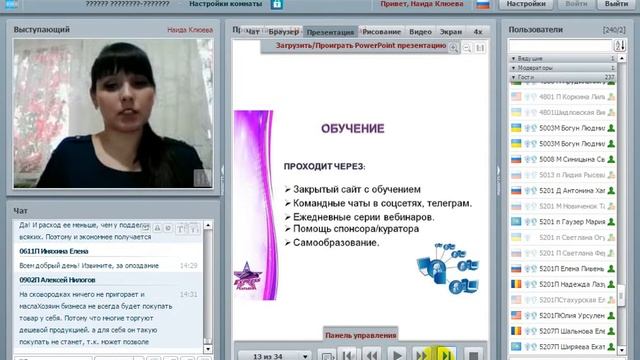Select user 5201 М Новиченок in list
The height and width of the screenshot is (360, 640).
[x=563, y=206]
